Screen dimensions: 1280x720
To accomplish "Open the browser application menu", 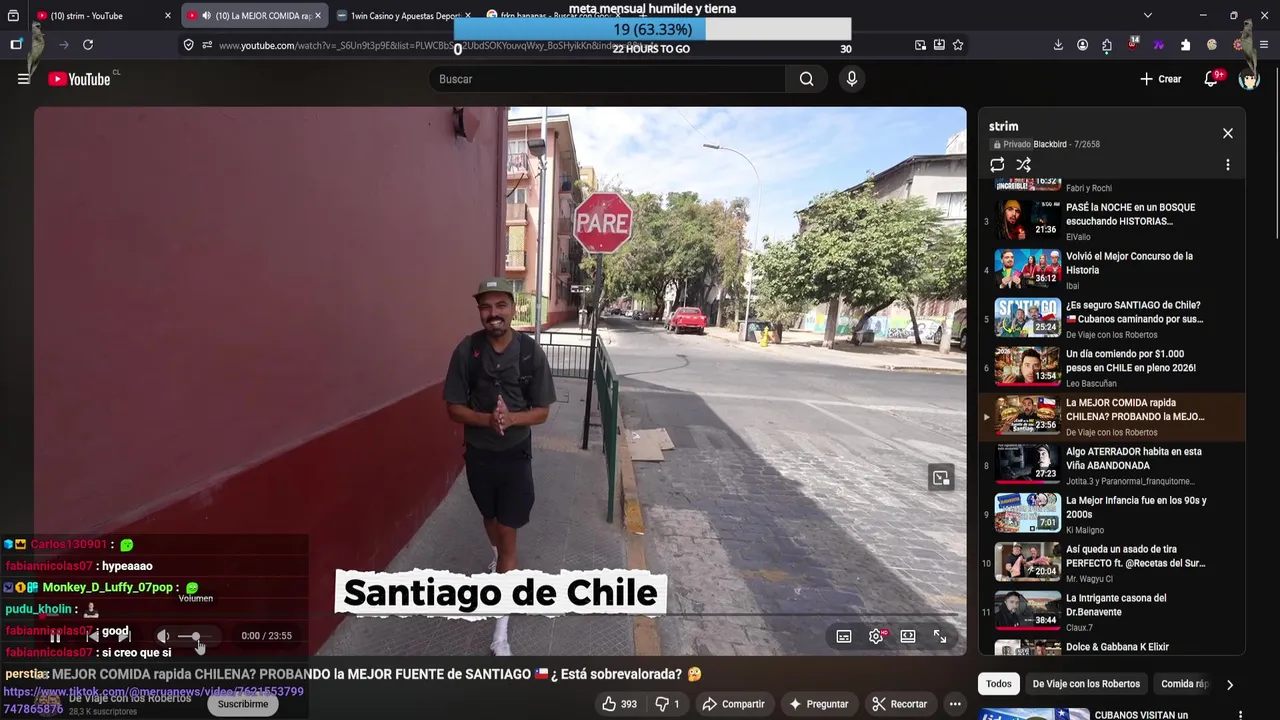I will pyautogui.click(x=1264, y=45).
